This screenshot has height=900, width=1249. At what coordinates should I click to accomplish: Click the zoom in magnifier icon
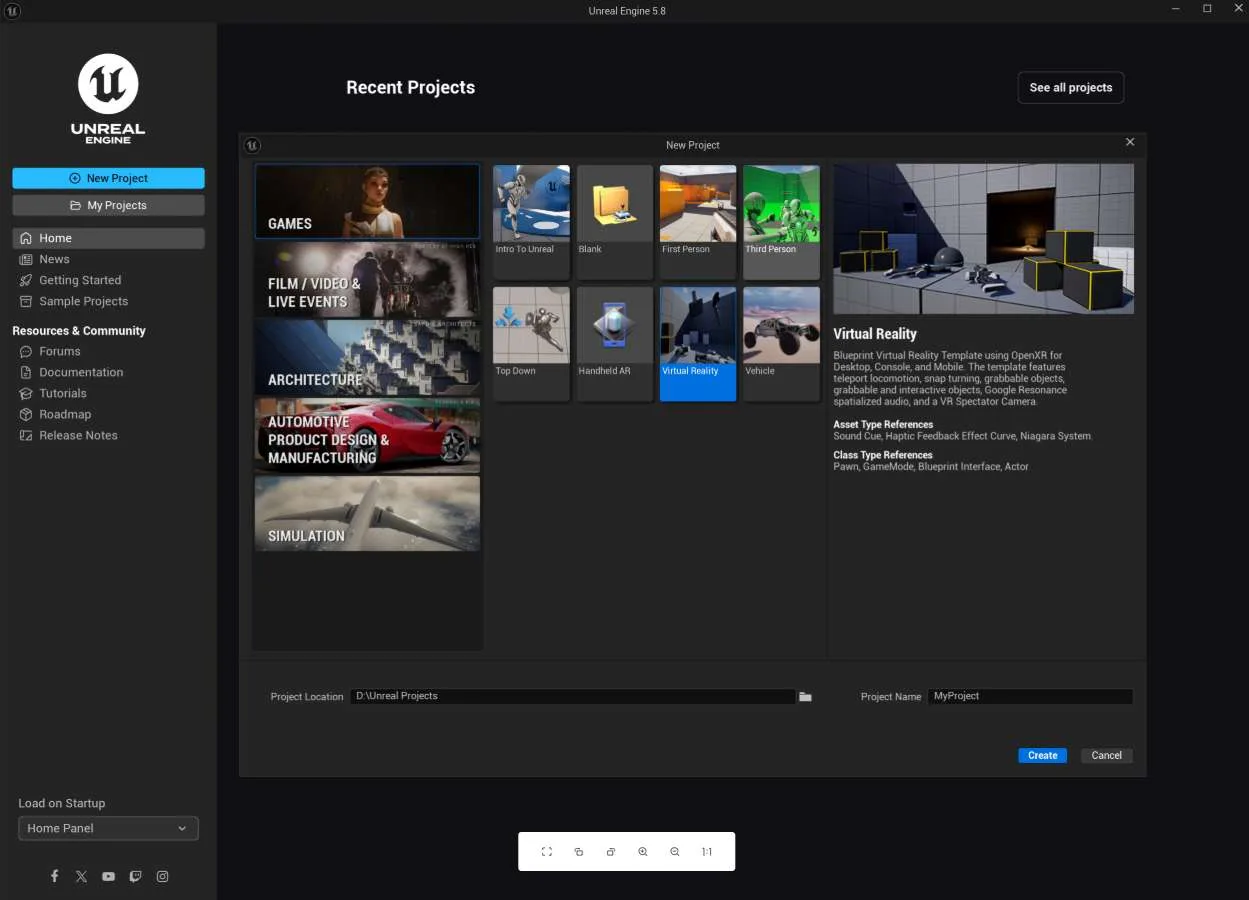pos(643,852)
